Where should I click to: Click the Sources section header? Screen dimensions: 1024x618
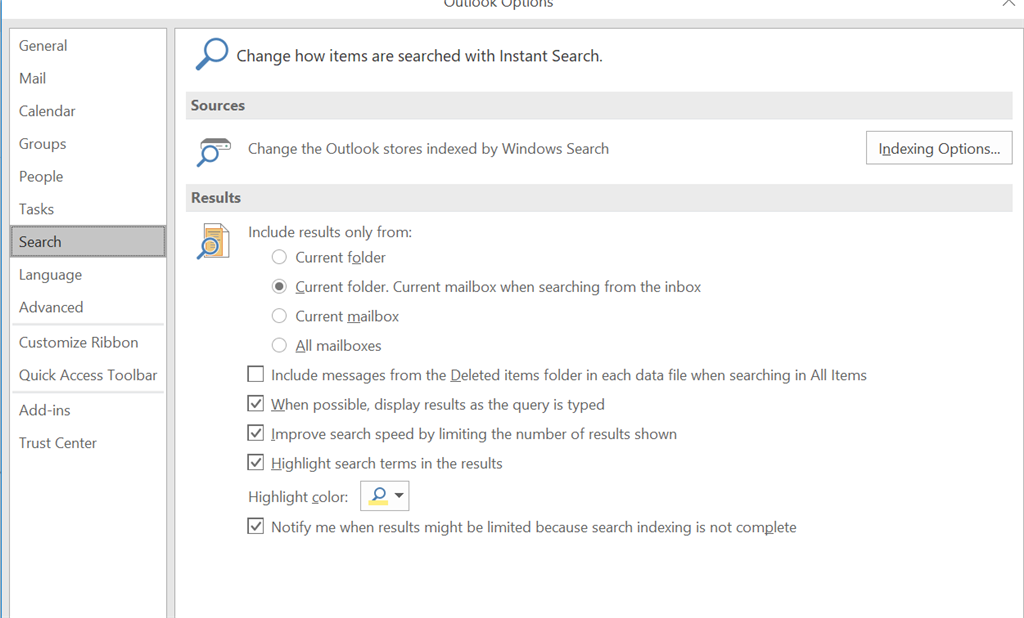(599, 105)
